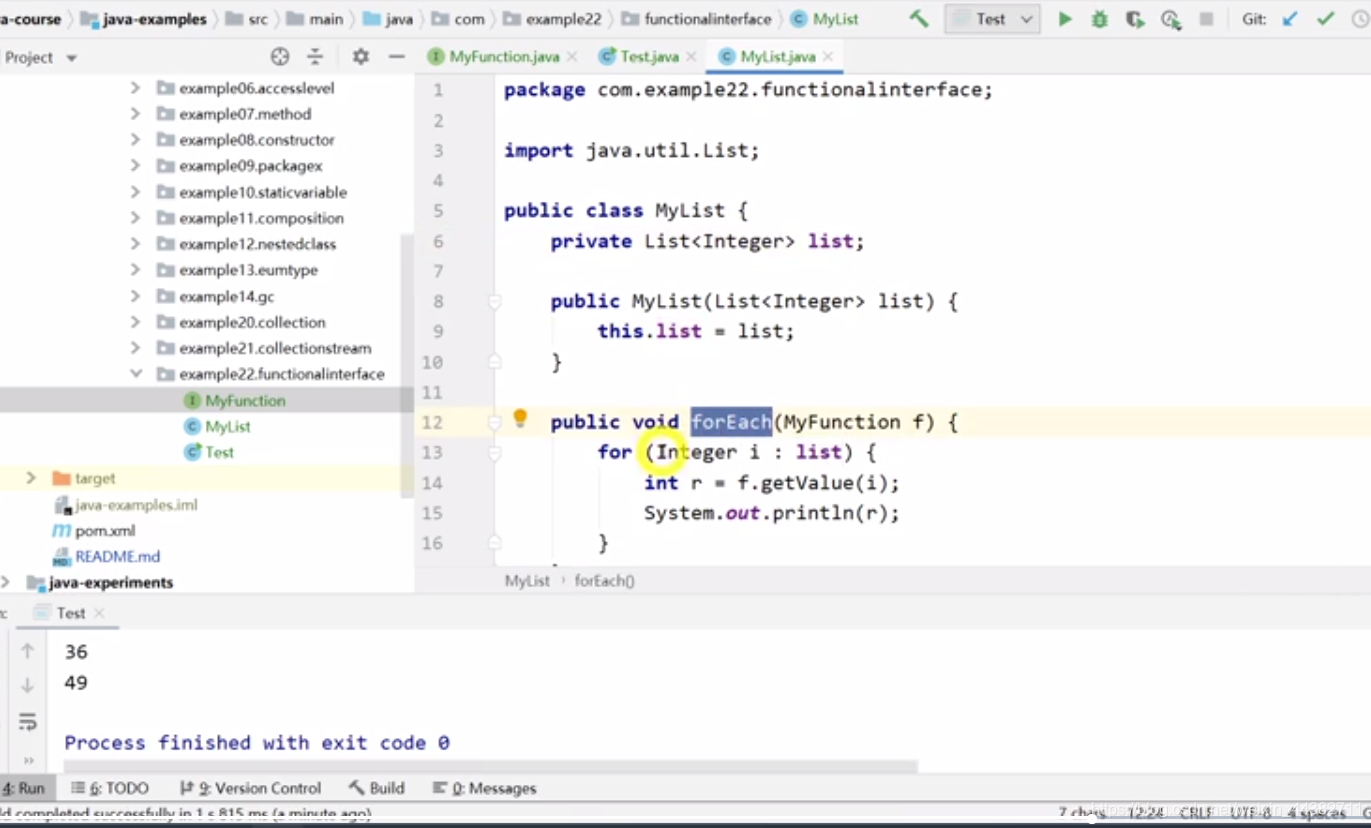Image resolution: width=1371 pixels, height=828 pixels.
Task: Collapse the example22.functionalinterface folder
Action: coord(135,374)
